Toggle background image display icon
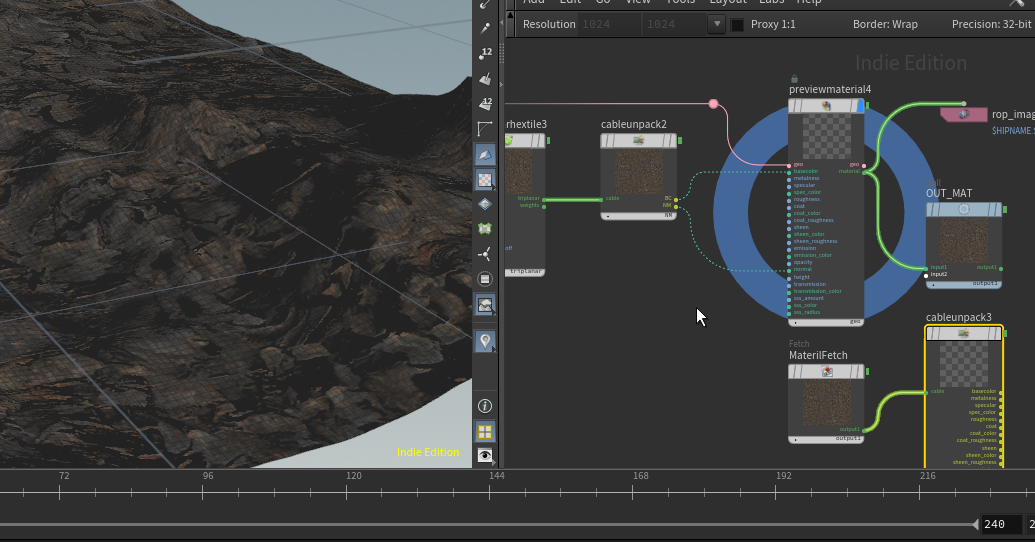Screen dimensions: 1035x542 pyautogui.click(x=485, y=305)
